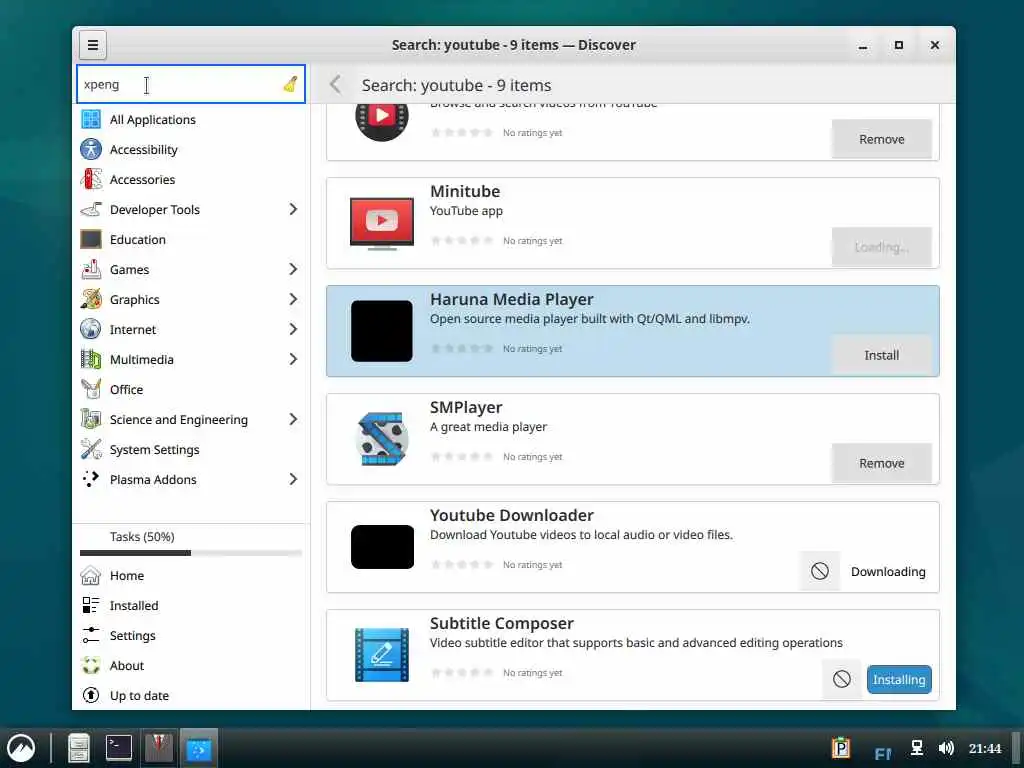Open the SMPlayer app icon

[x=382, y=439]
